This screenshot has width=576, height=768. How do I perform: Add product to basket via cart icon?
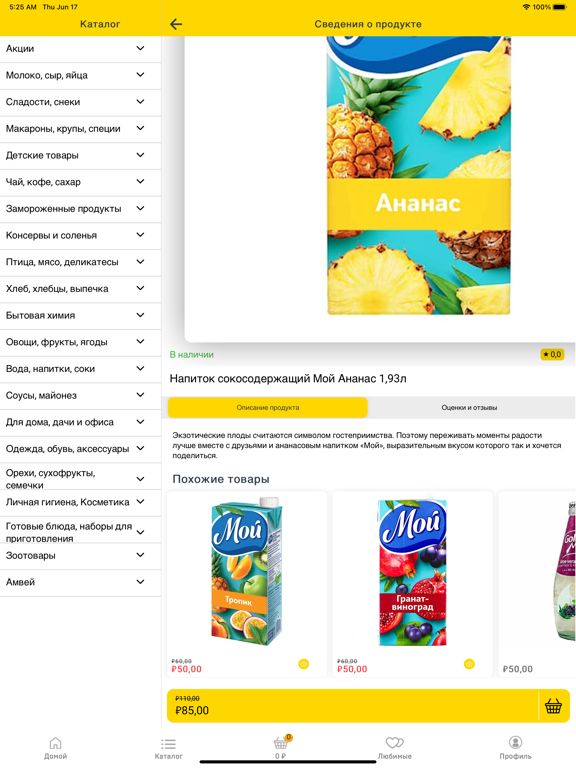pos(553,706)
